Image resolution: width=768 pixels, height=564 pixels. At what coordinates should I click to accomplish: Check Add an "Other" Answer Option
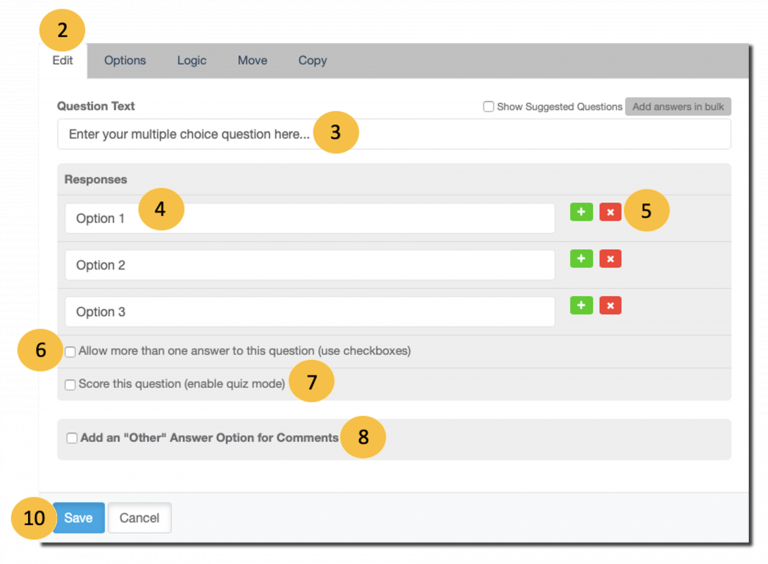click(72, 438)
